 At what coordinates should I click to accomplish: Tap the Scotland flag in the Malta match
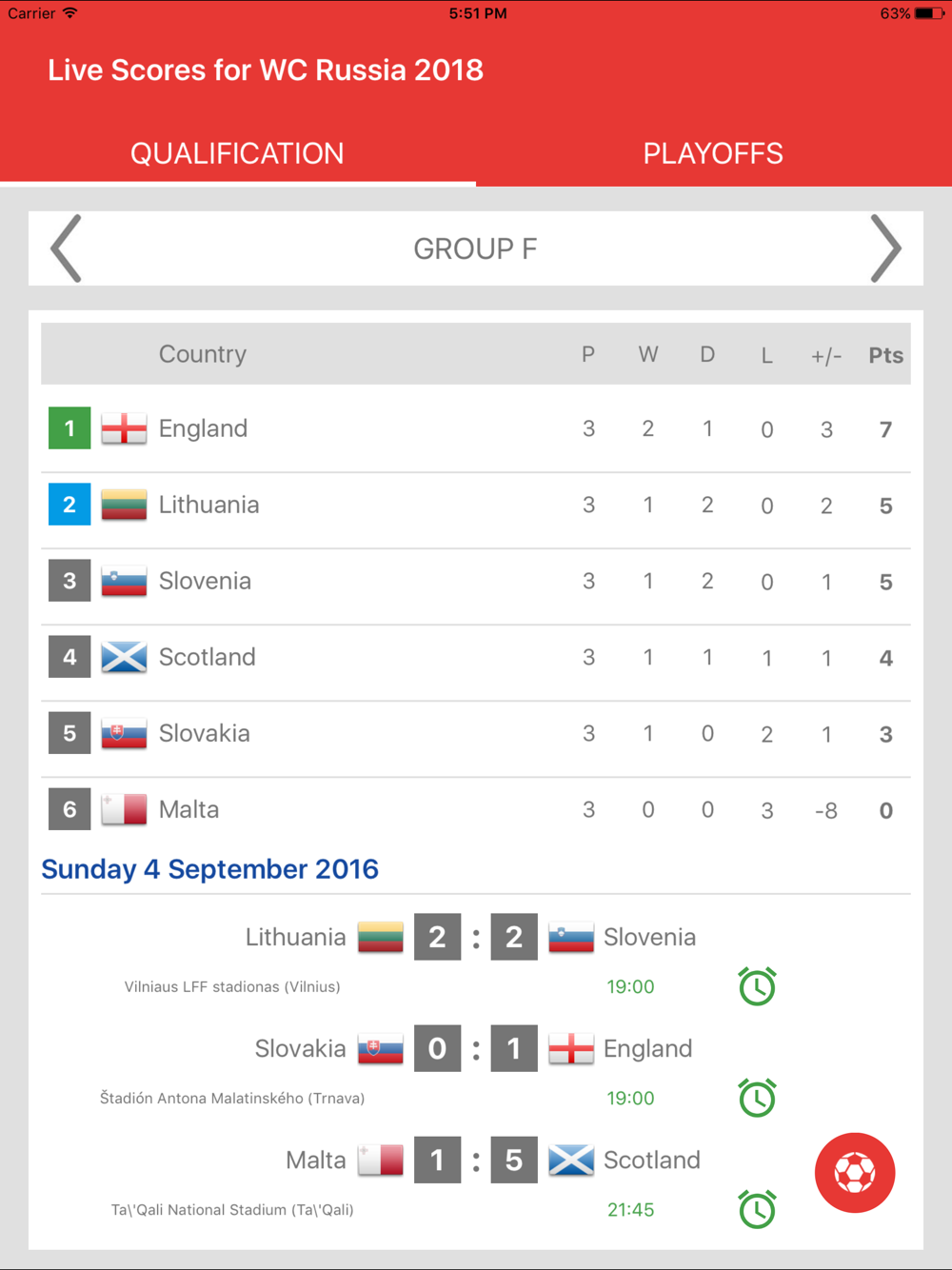click(x=571, y=1161)
